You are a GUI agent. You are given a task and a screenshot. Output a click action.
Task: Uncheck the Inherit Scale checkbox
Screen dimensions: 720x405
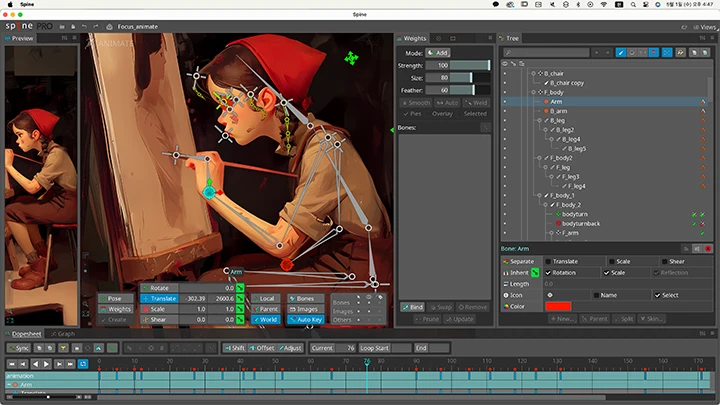point(607,273)
